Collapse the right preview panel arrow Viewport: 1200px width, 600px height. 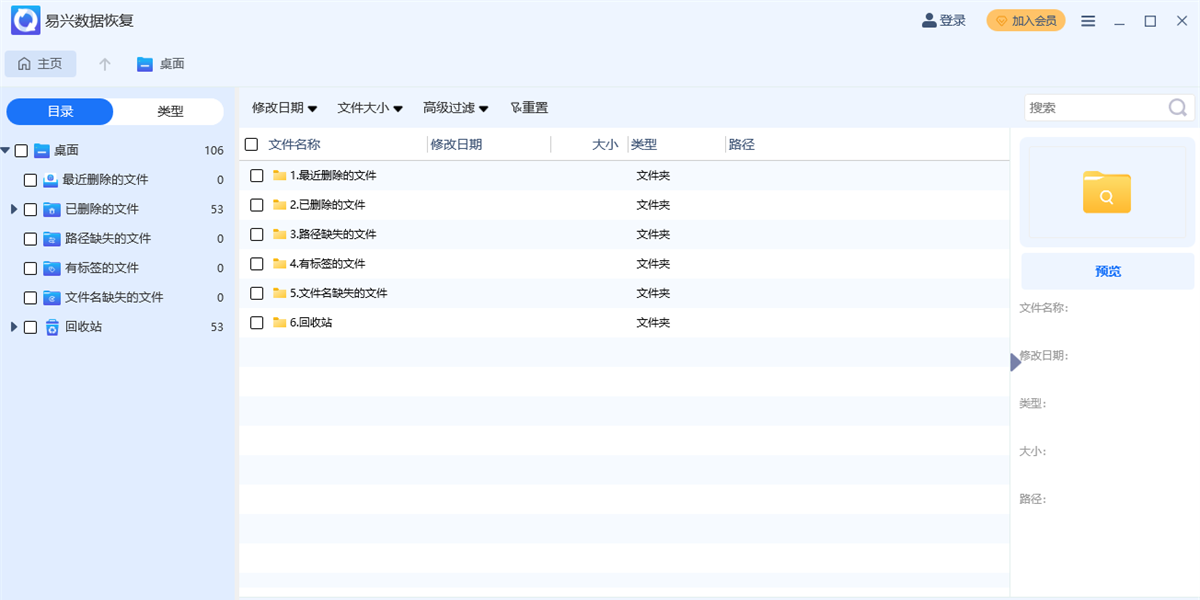(1016, 362)
